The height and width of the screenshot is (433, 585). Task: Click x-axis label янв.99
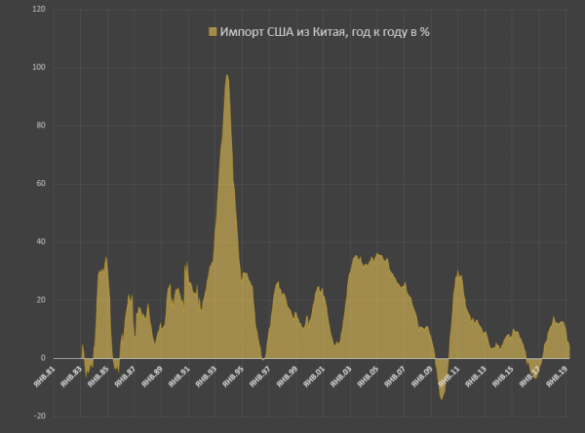[287, 377]
